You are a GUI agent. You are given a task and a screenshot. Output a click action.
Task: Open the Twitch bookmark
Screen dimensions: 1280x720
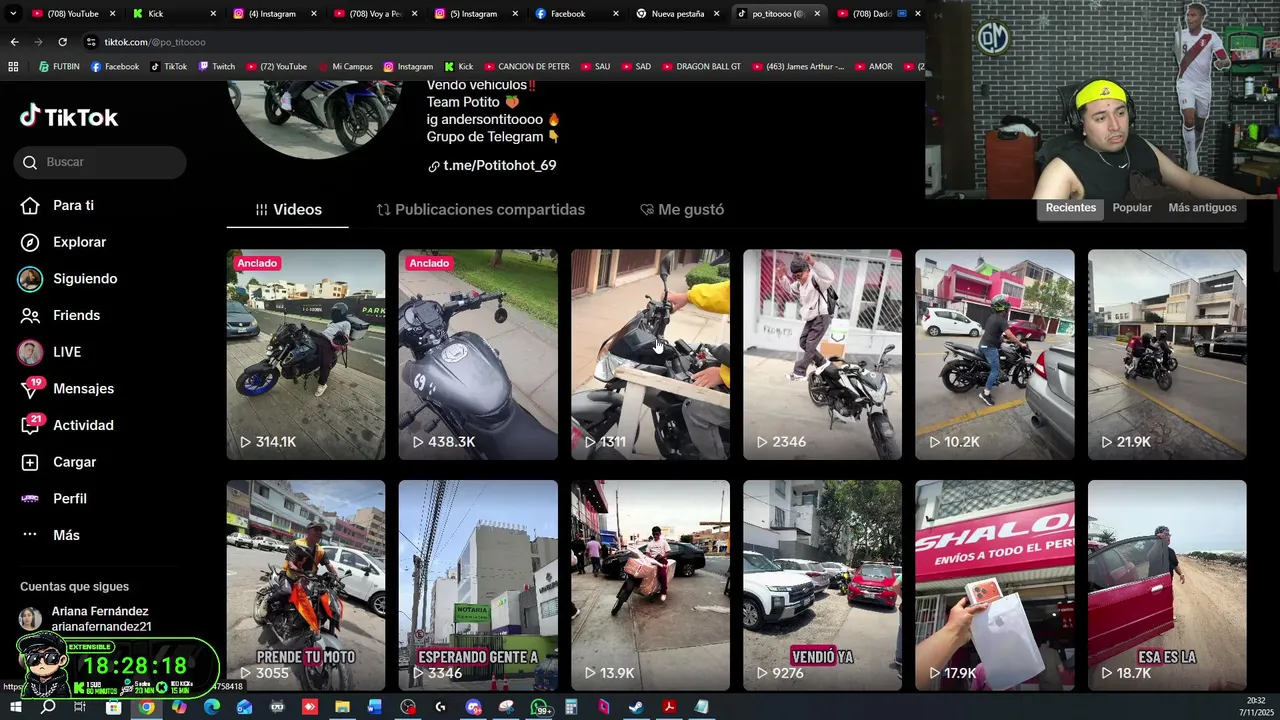tap(217, 67)
